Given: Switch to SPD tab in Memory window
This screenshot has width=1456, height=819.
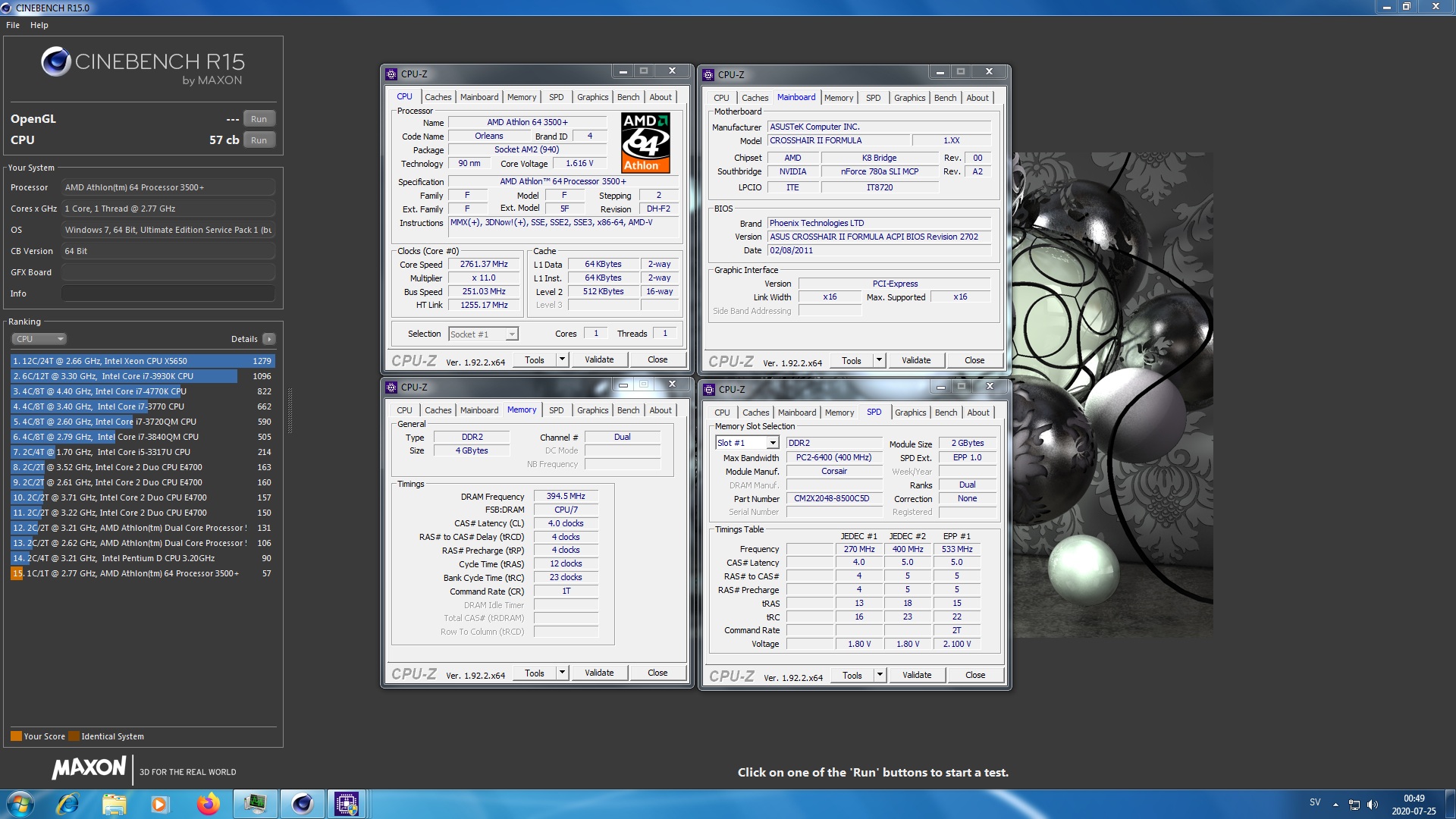Looking at the screenshot, I should pos(557,410).
